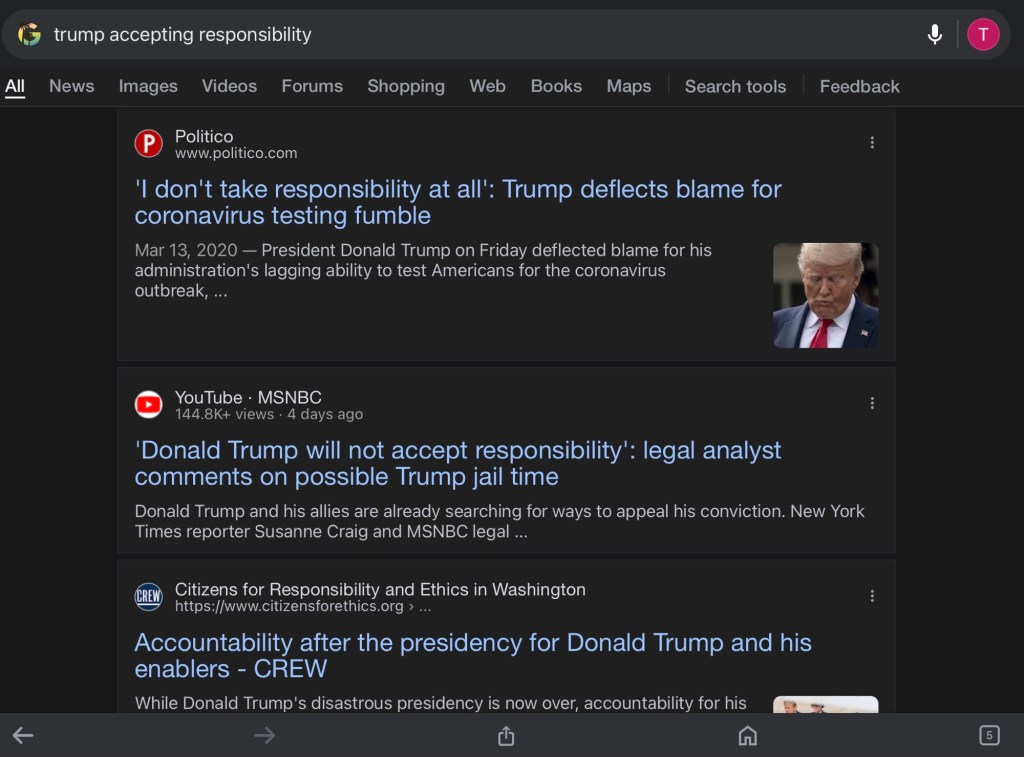
Task: Open more options for YouTube MSNBC result
Action: (872, 403)
